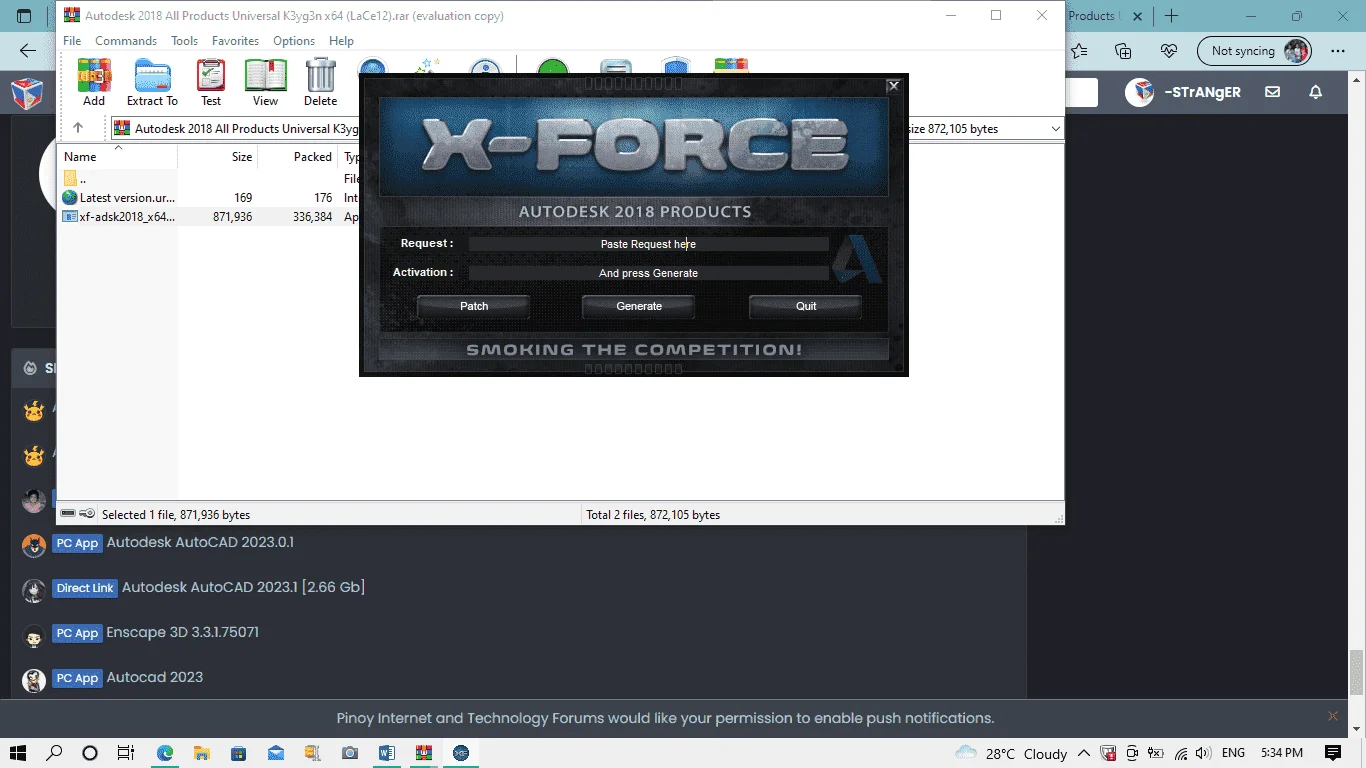Viewport: 1366px width, 768px height.
Task: Open the Action Center notifications icon
Action: (1332, 753)
